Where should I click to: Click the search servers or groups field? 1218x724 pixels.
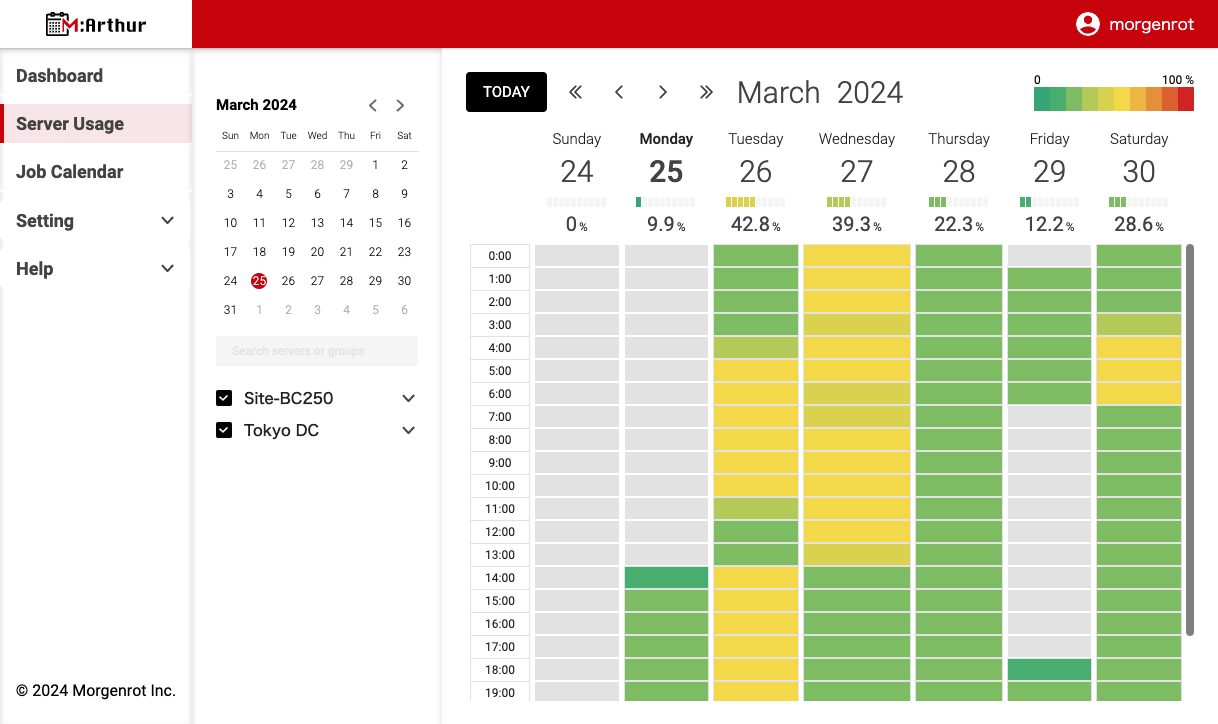point(316,351)
